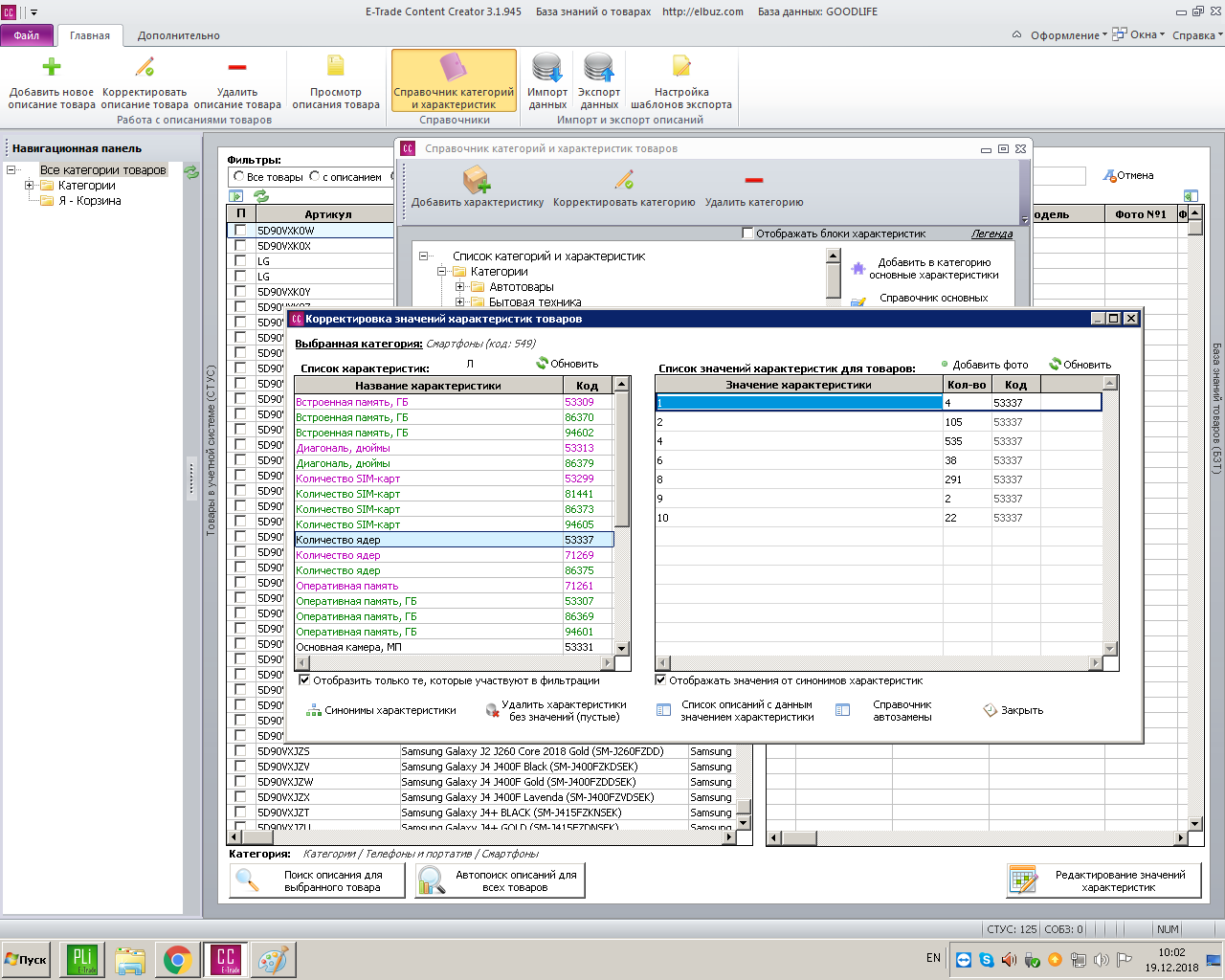The image size is (1225, 980).
Task: Toggle display values from characteristic synonyms
Action: [x=660, y=680]
